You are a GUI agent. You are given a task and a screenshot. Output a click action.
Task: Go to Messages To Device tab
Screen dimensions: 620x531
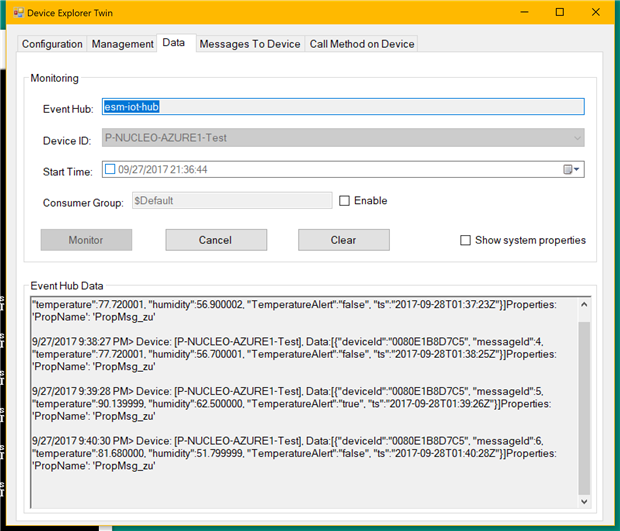(x=250, y=44)
